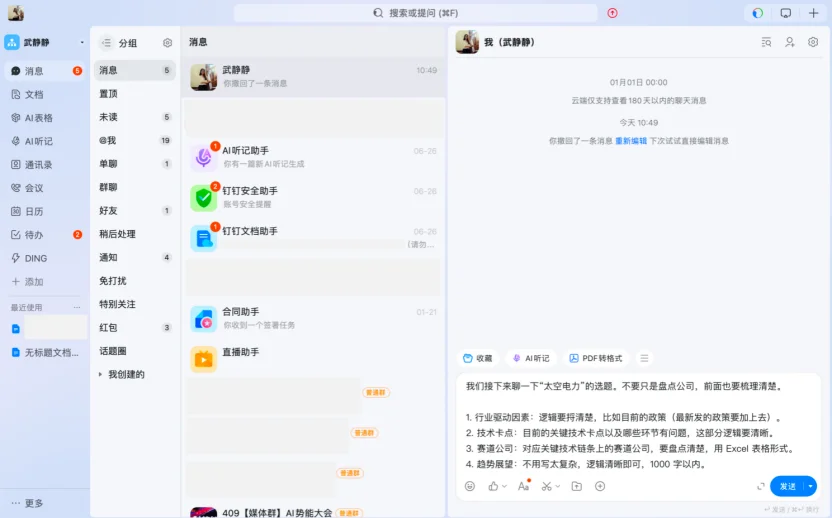
Task: Select the 话题圈 group
Action: (x=135, y=350)
